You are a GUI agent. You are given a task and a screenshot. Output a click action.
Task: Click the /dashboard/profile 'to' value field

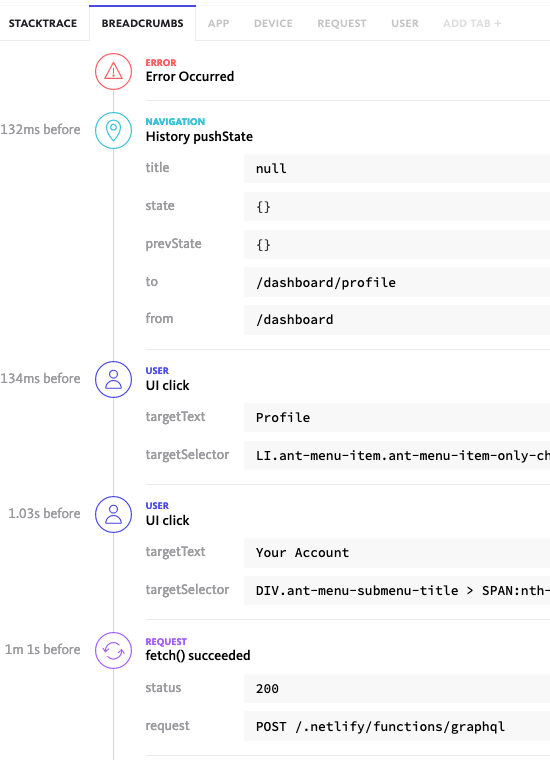(x=397, y=283)
